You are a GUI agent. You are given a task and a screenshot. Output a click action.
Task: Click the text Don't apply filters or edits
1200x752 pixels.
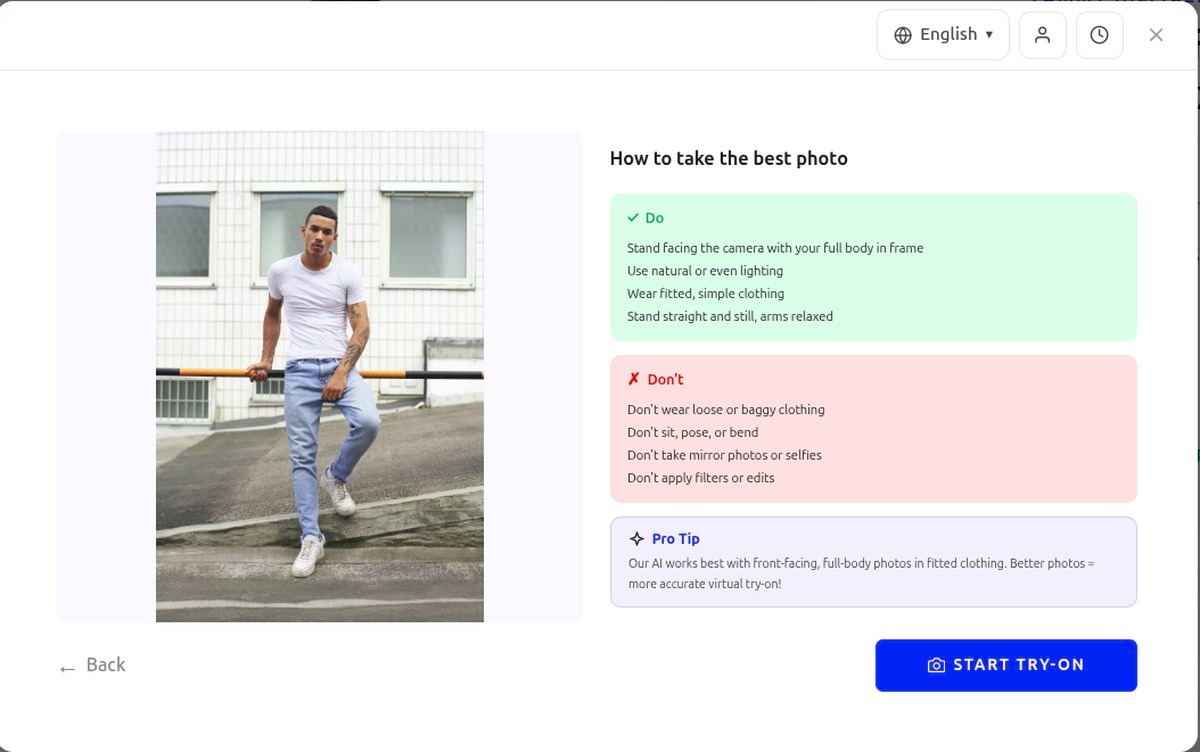[700, 477]
